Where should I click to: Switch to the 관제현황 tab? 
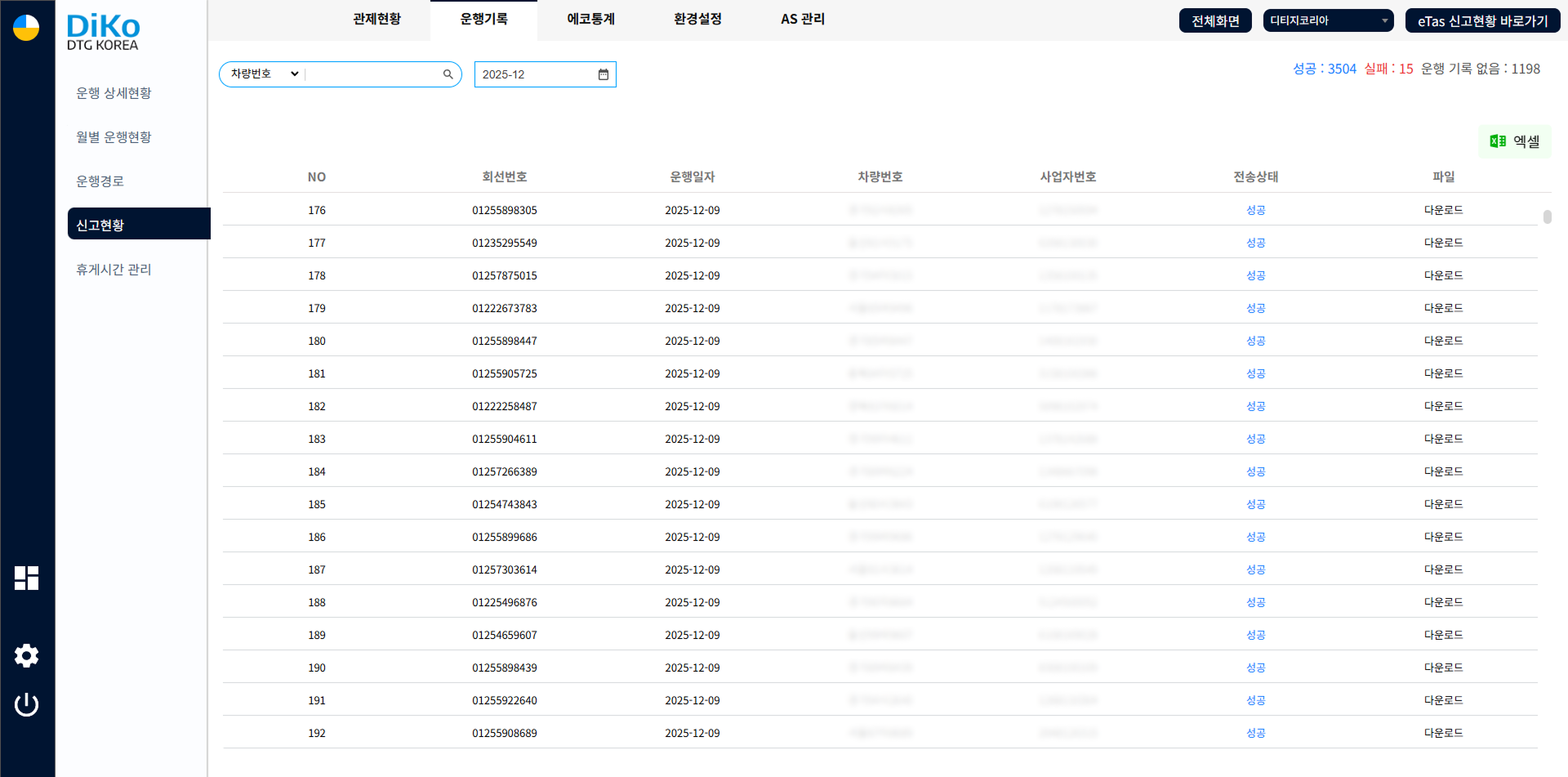[376, 19]
